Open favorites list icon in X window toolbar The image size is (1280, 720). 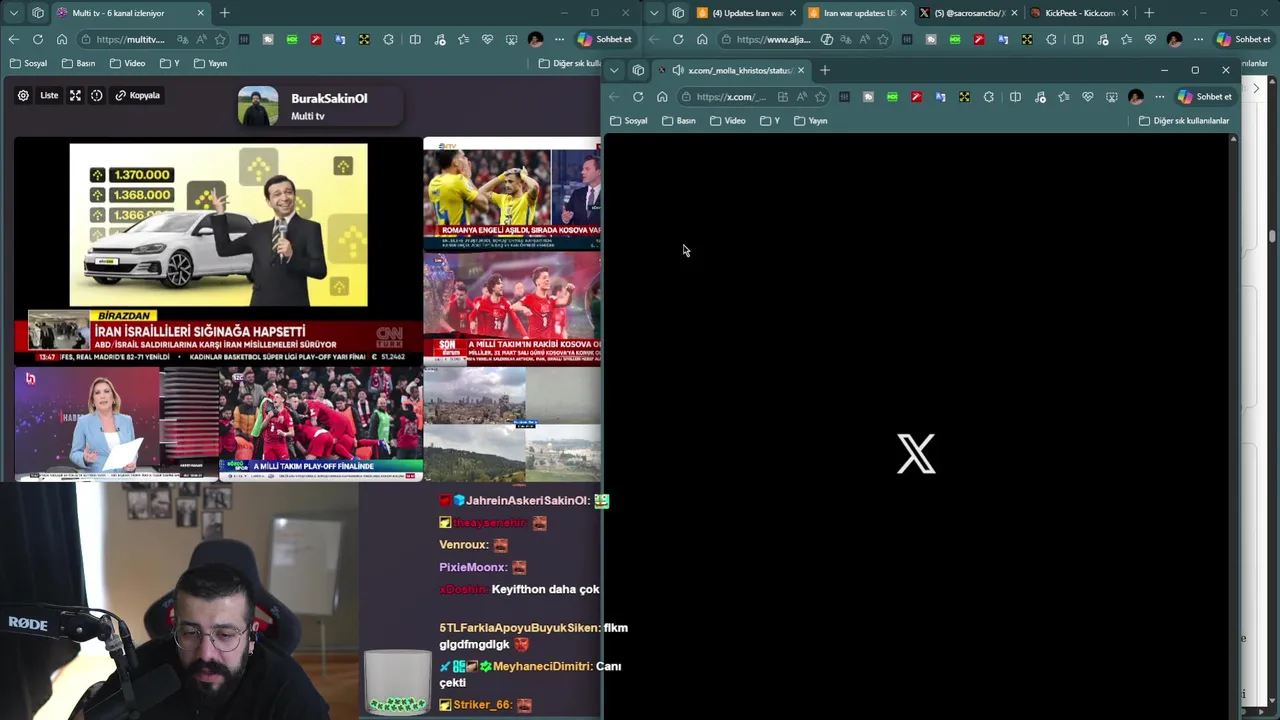pyautogui.click(x=1063, y=97)
